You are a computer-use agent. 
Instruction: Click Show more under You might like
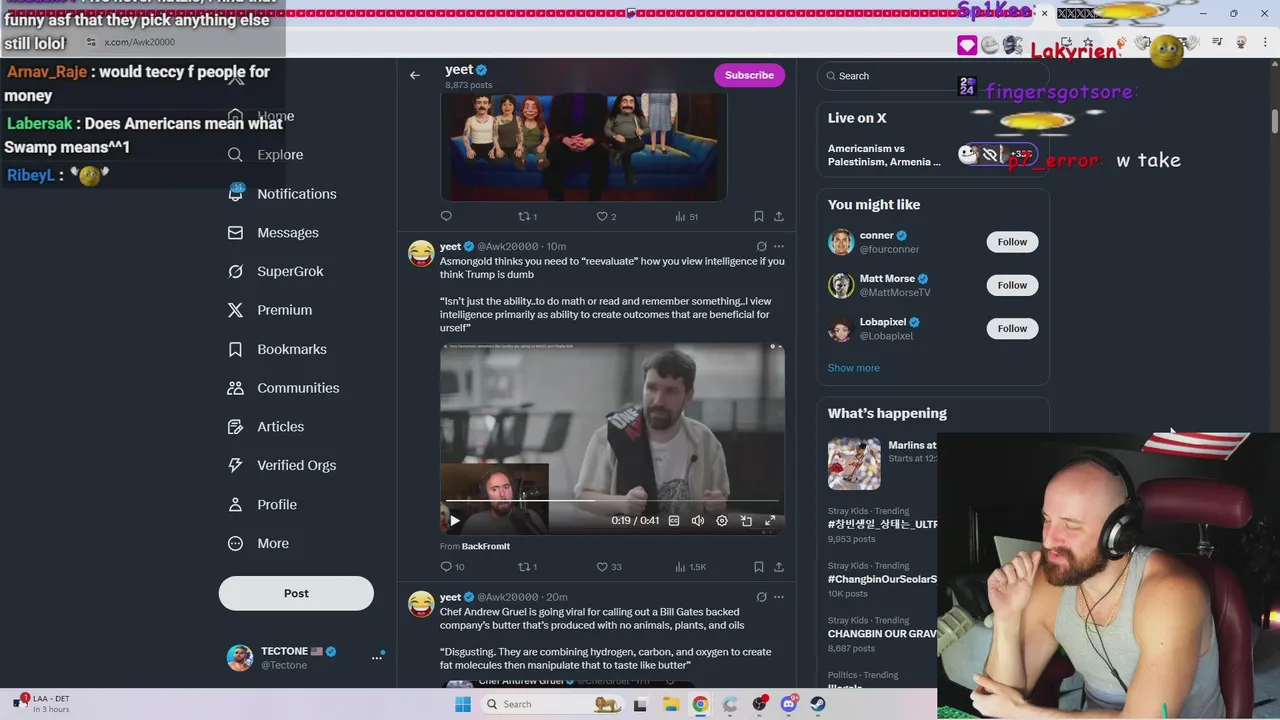click(x=853, y=368)
